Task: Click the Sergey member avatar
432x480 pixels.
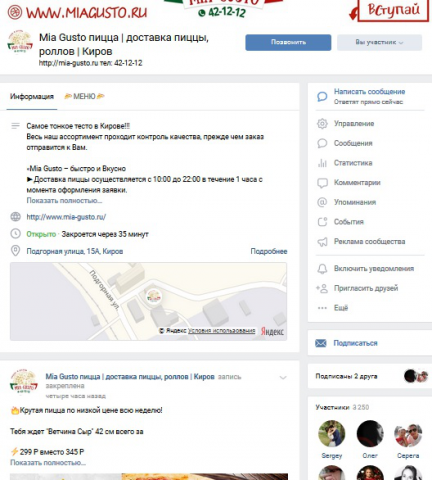Action: tap(331, 433)
